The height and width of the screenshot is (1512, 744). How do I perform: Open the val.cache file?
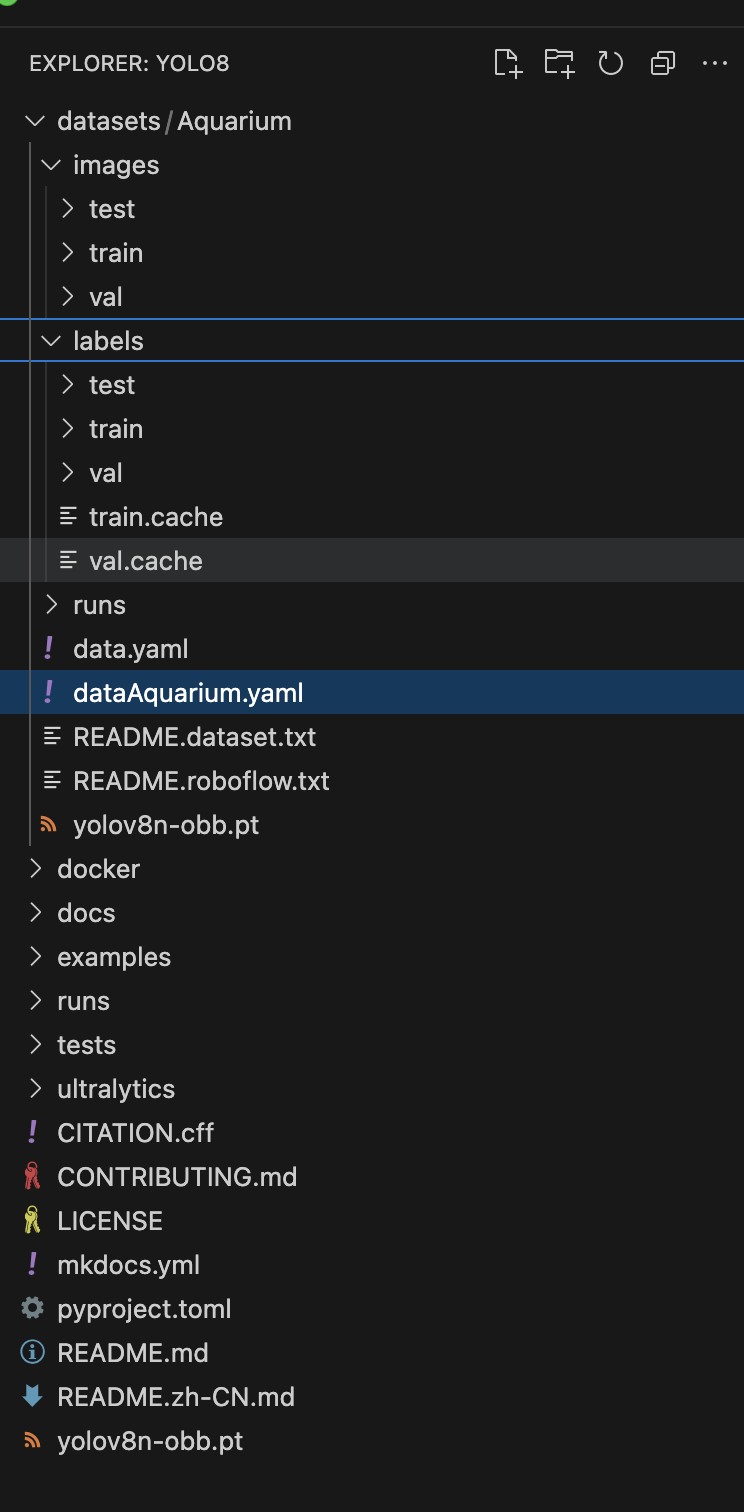pos(146,561)
